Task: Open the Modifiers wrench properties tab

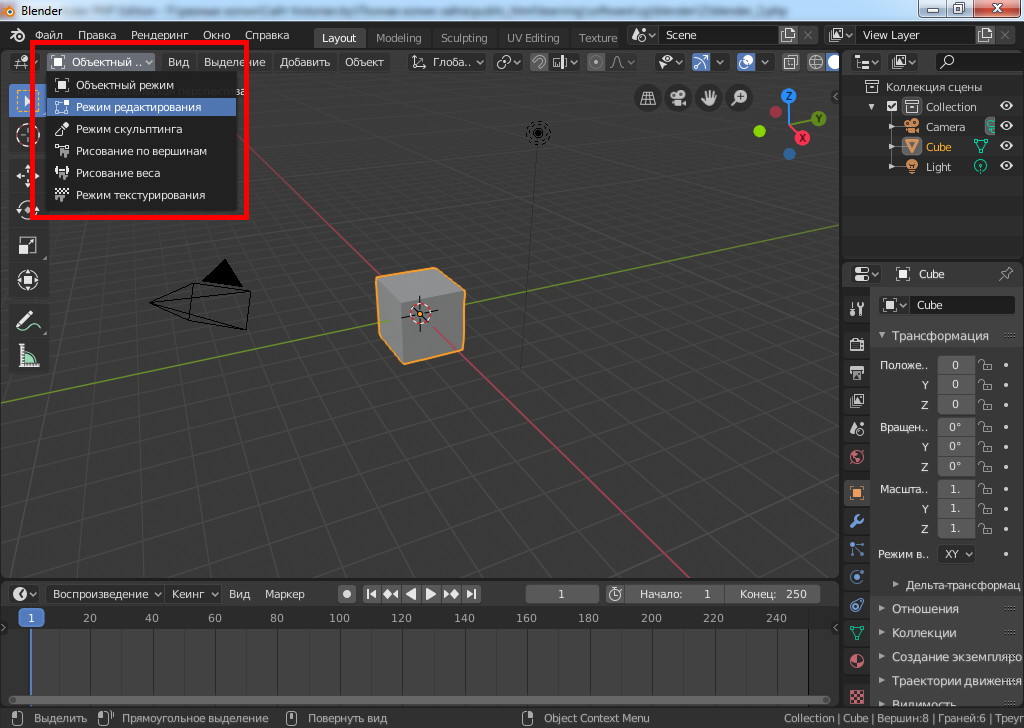Action: pos(857,521)
